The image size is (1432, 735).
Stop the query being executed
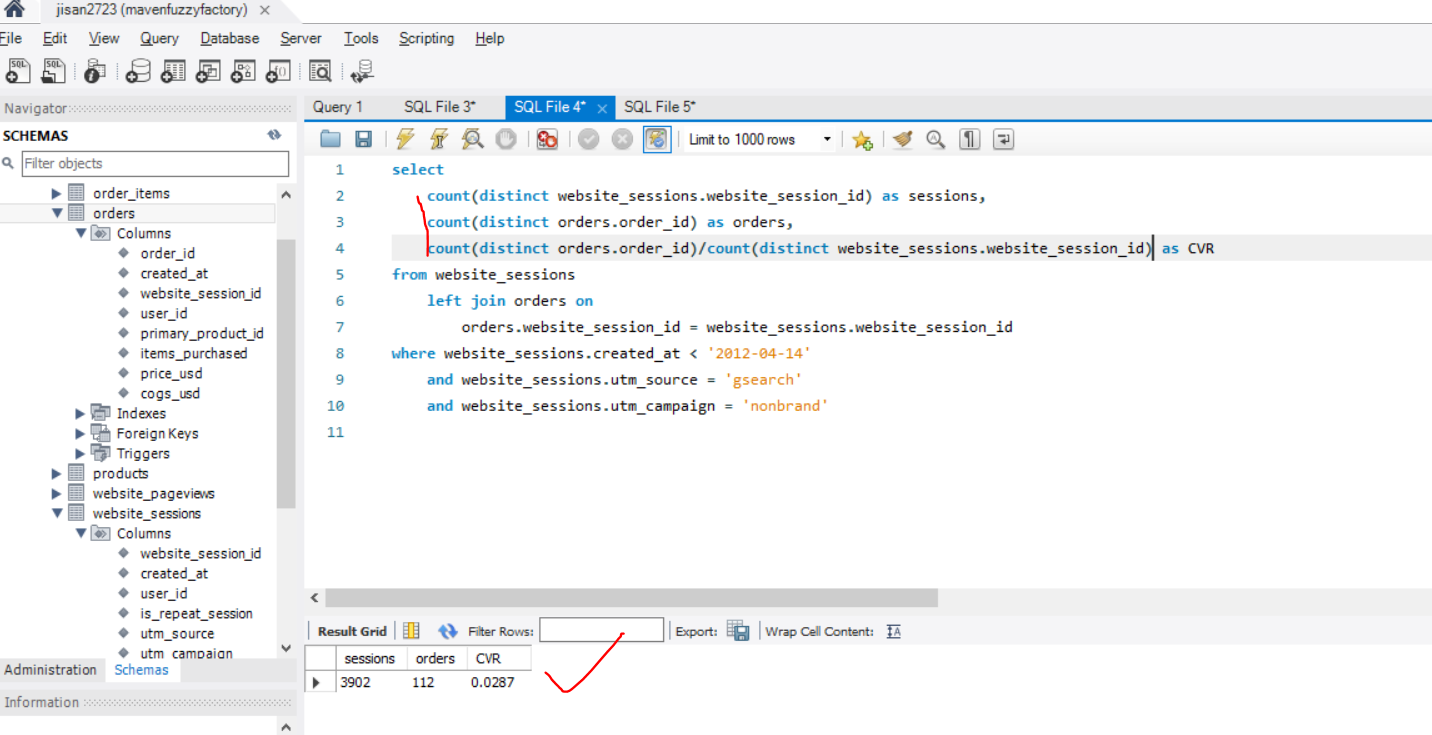tap(506, 140)
